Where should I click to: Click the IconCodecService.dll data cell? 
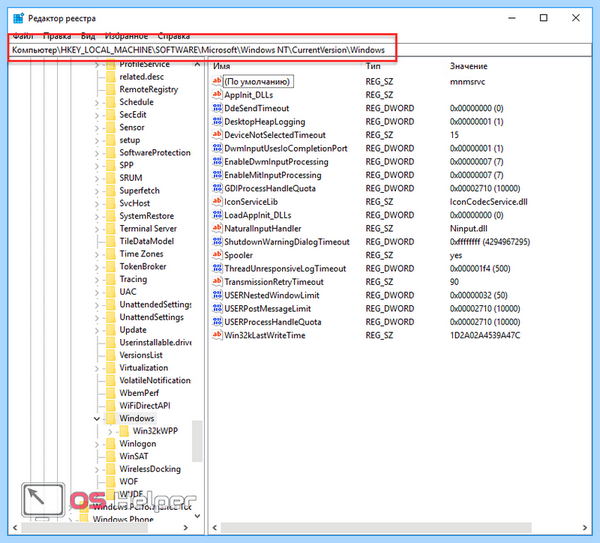point(488,202)
